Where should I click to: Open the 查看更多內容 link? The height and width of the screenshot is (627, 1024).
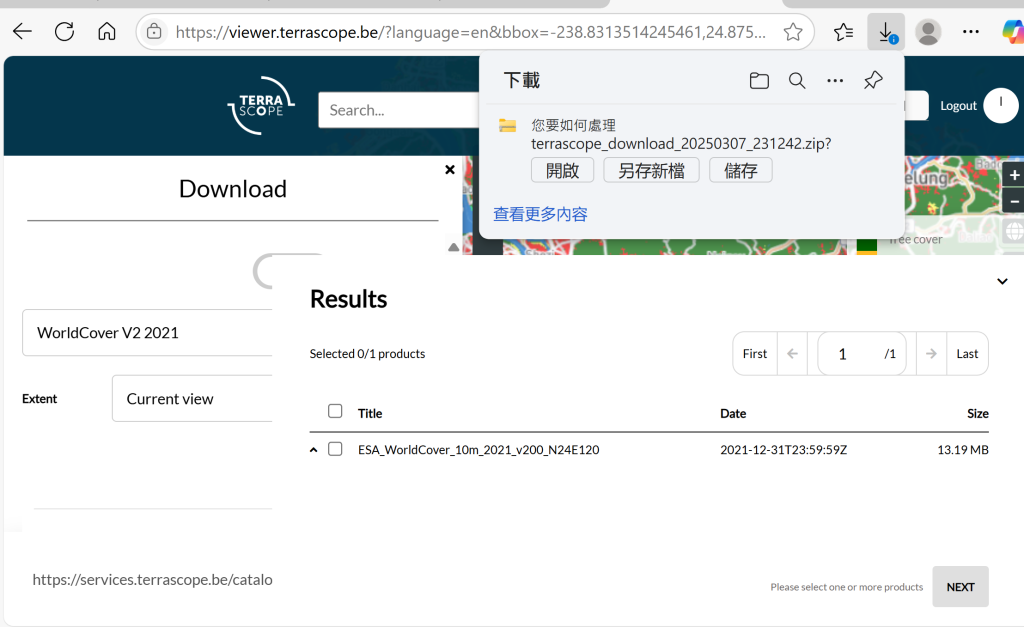pyautogui.click(x=540, y=214)
